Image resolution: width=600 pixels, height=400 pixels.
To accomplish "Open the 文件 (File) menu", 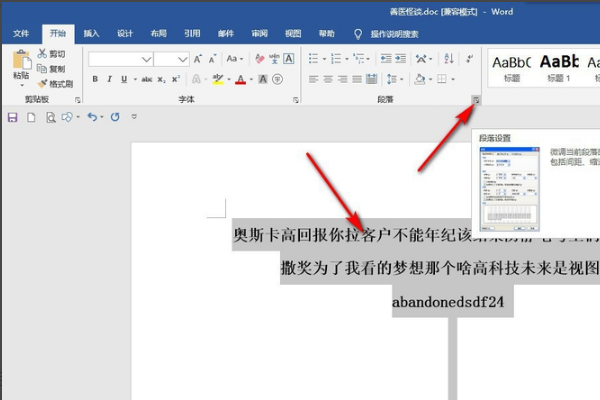I will (21, 33).
